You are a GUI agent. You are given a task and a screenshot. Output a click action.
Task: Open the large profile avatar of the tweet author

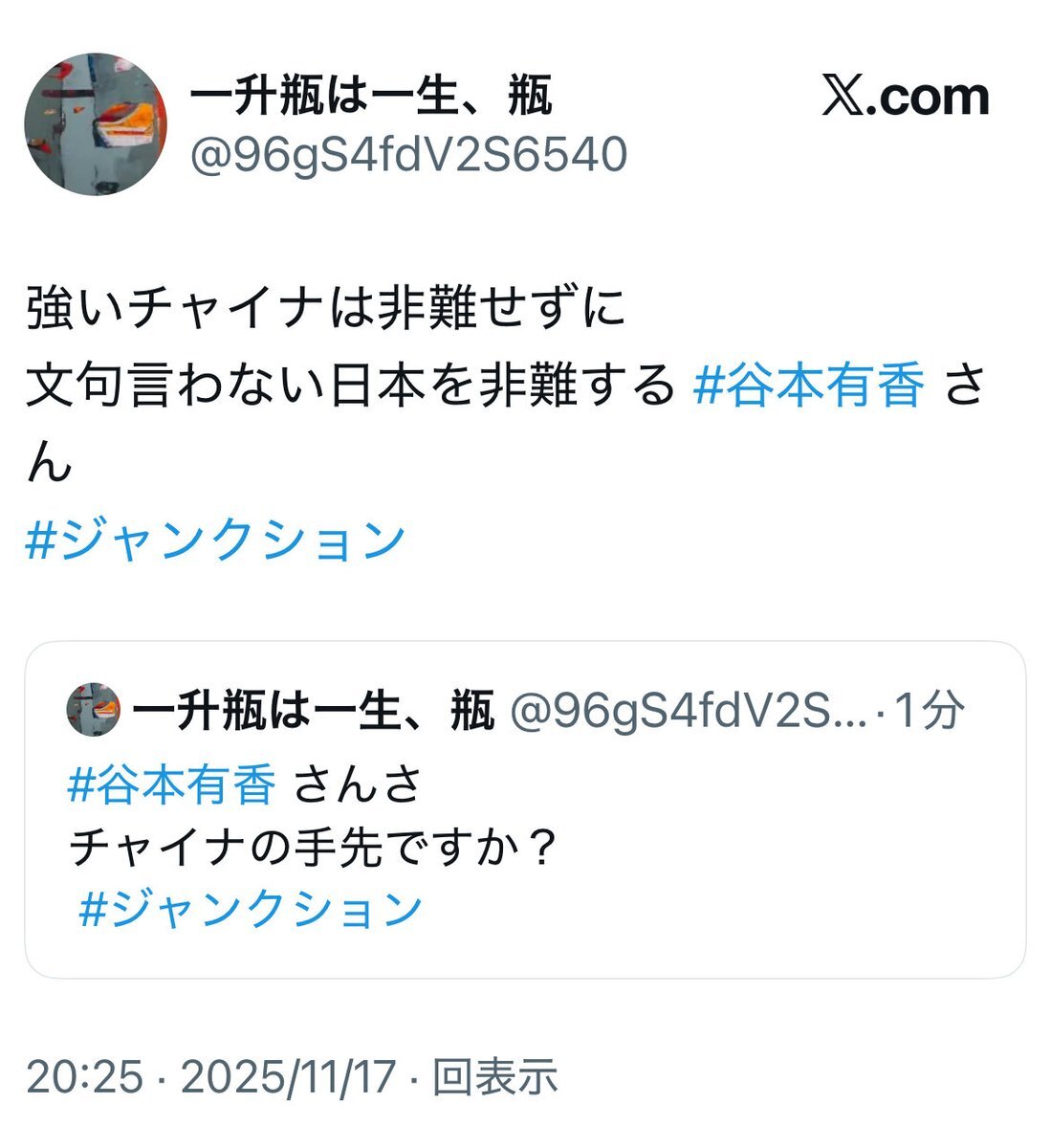tap(96, 124)
